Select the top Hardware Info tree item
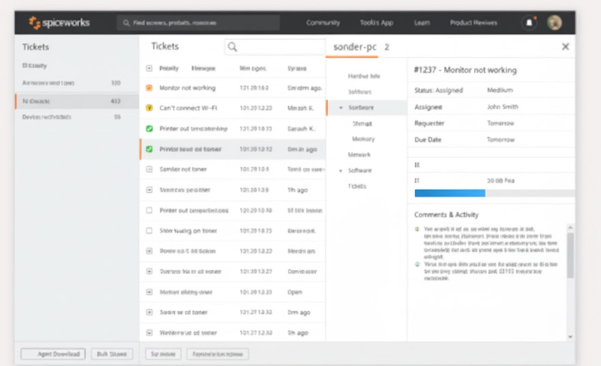601x366 pixels. (x=364, y=76)
